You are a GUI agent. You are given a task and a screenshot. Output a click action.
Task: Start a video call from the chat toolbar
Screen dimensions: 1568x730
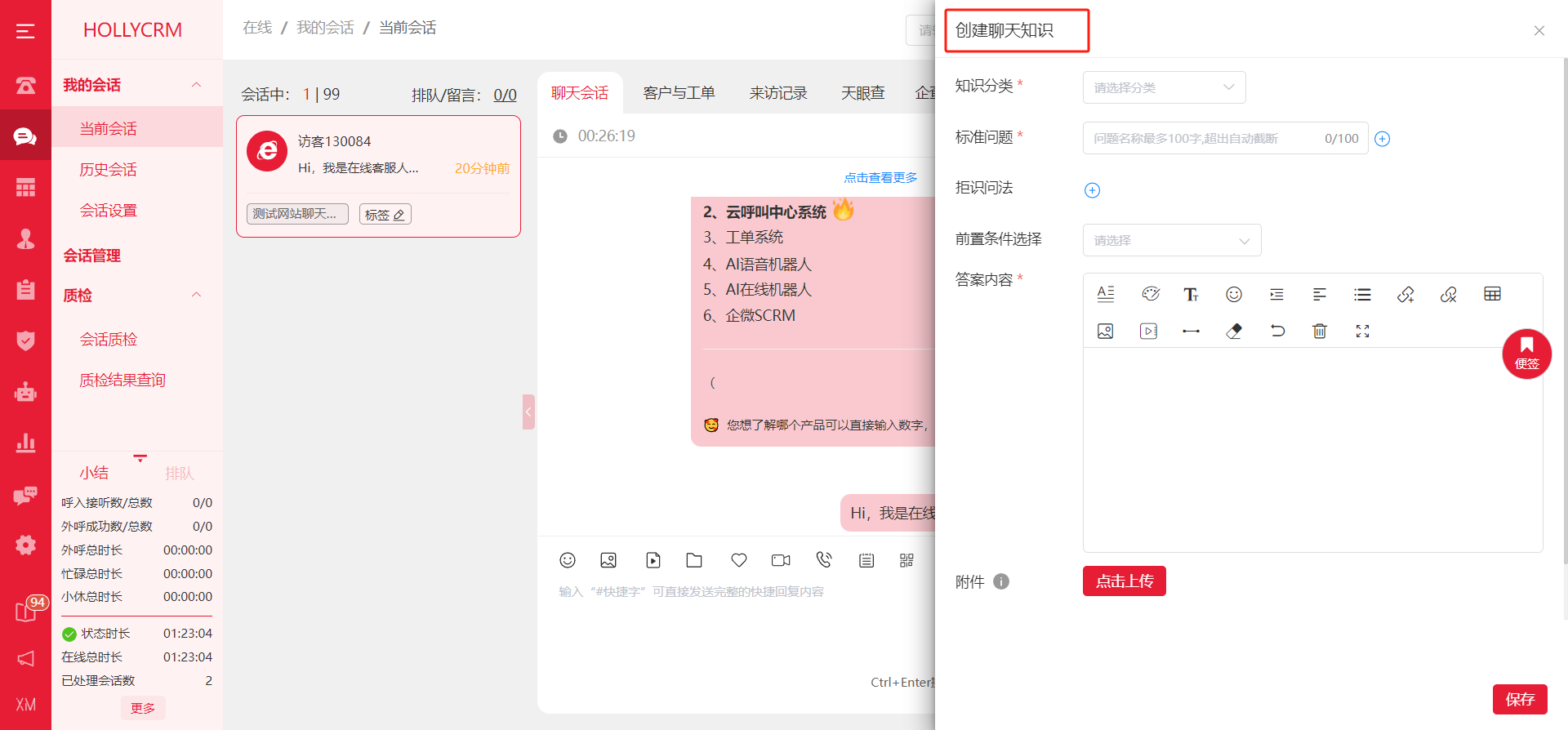781,559
